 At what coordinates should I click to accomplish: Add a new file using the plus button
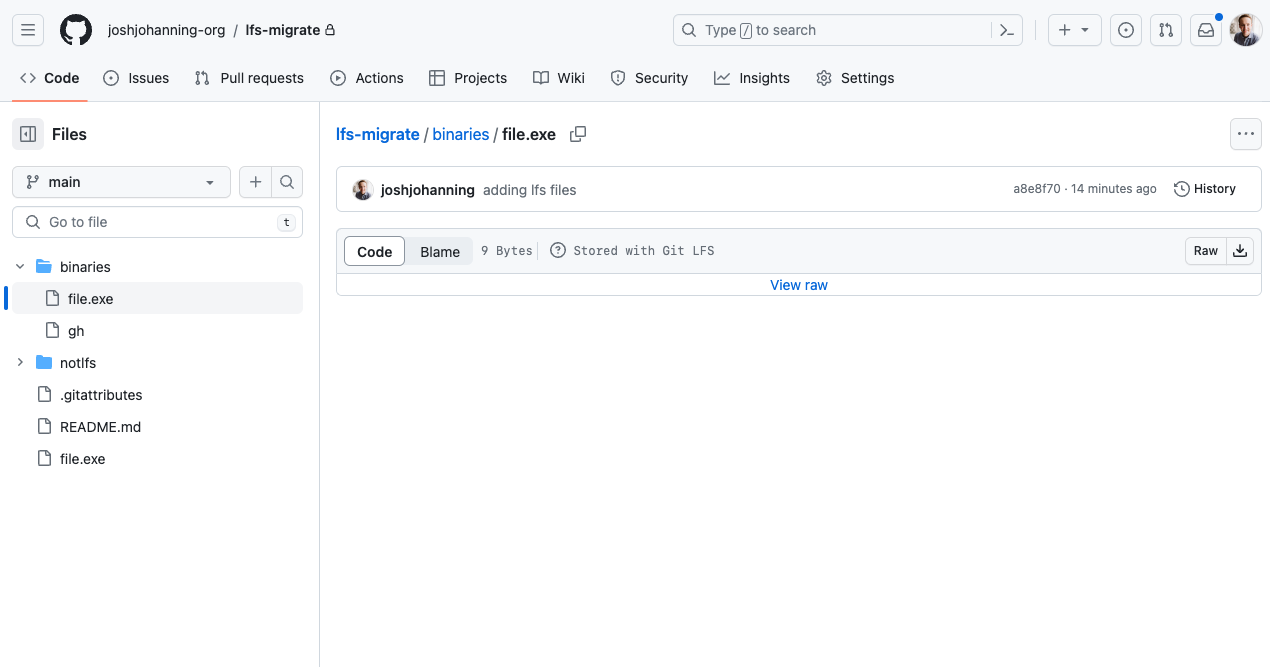pos(255,182)
